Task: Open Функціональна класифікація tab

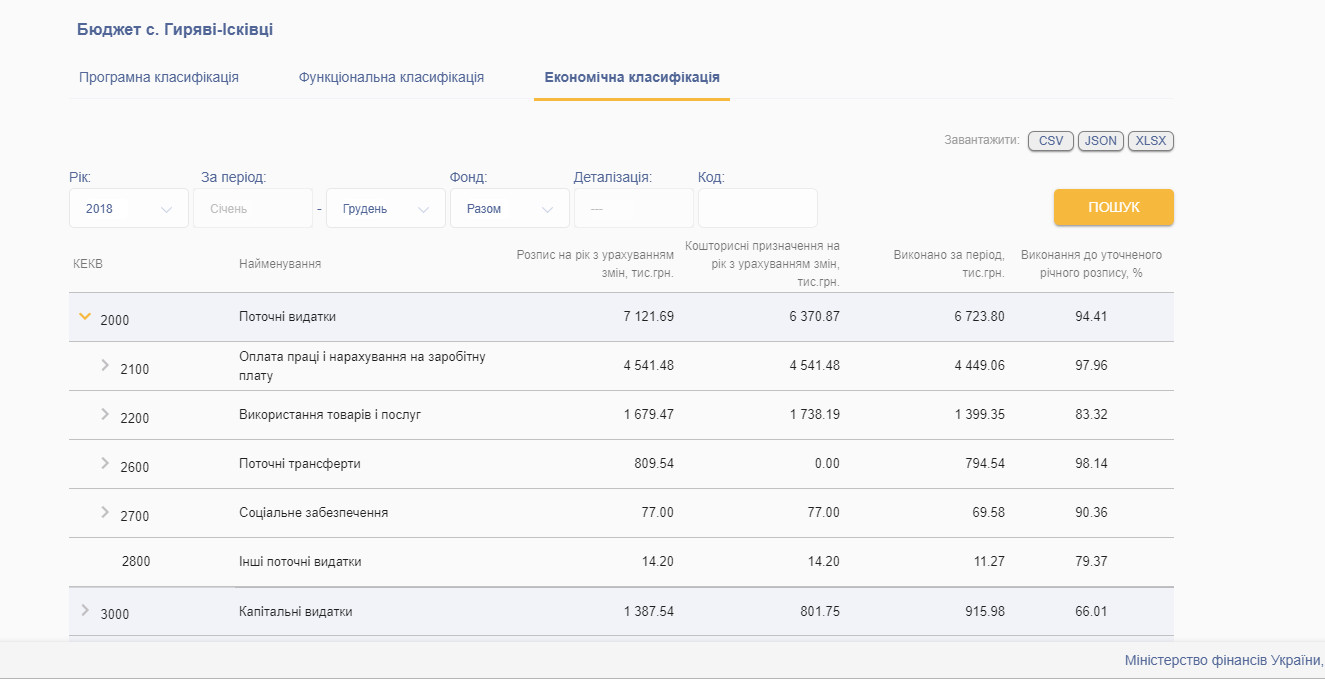Action: (391, 77)
